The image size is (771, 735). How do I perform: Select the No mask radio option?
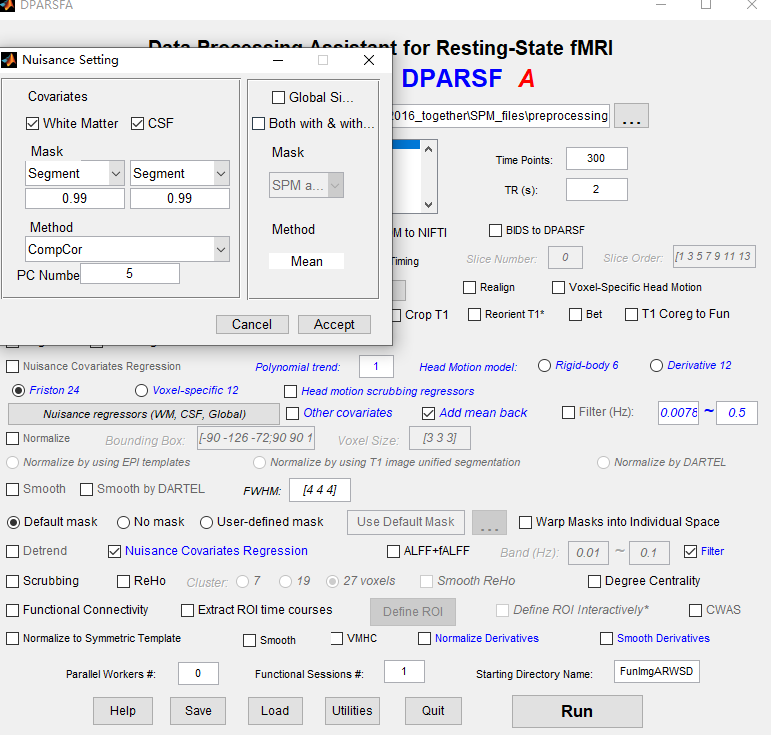123,522
